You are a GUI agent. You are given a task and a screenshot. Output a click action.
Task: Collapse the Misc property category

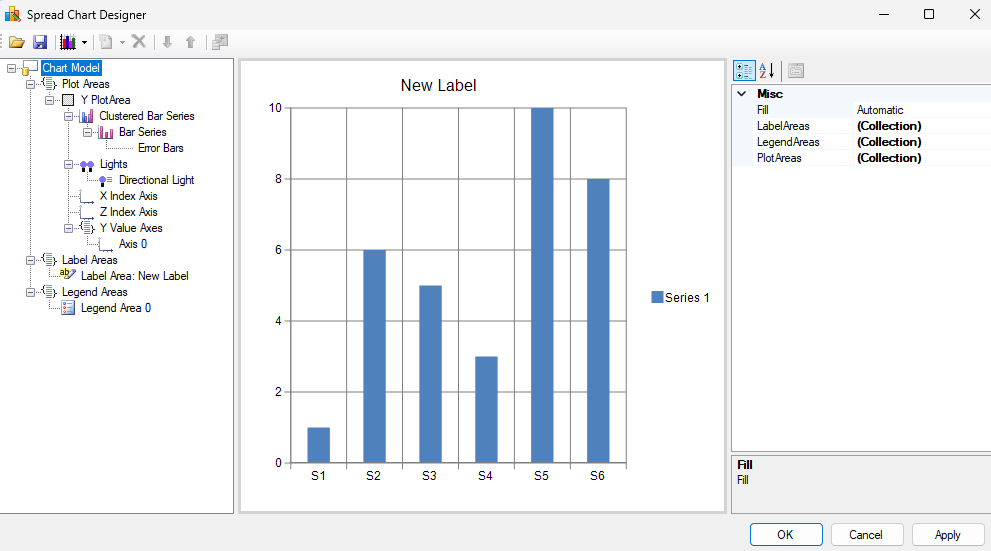pos(742,94)
